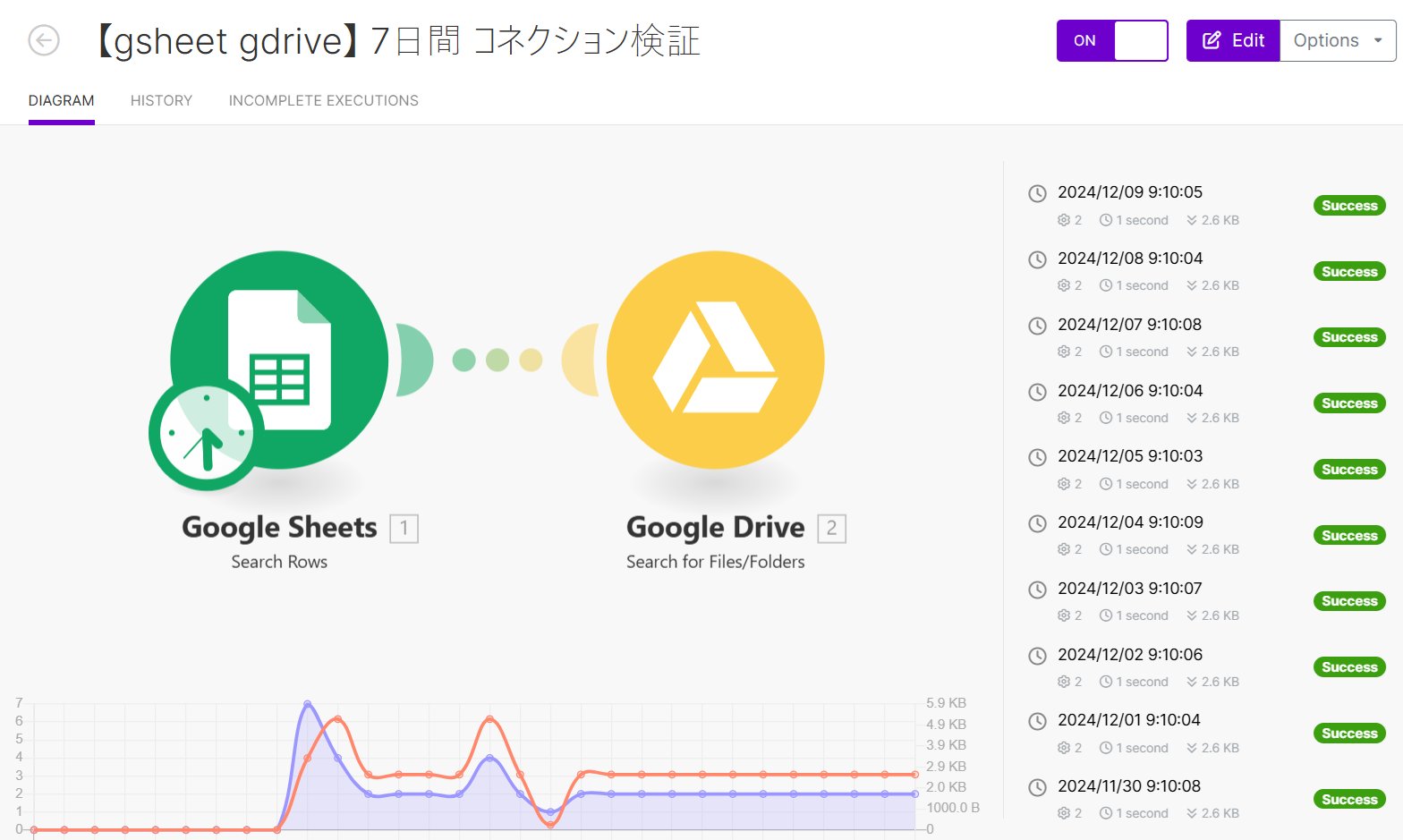Click the Google Drive module number 2 badge
Image resolution: width=1403 pixels, height=840 pixels.
point(831,528)
